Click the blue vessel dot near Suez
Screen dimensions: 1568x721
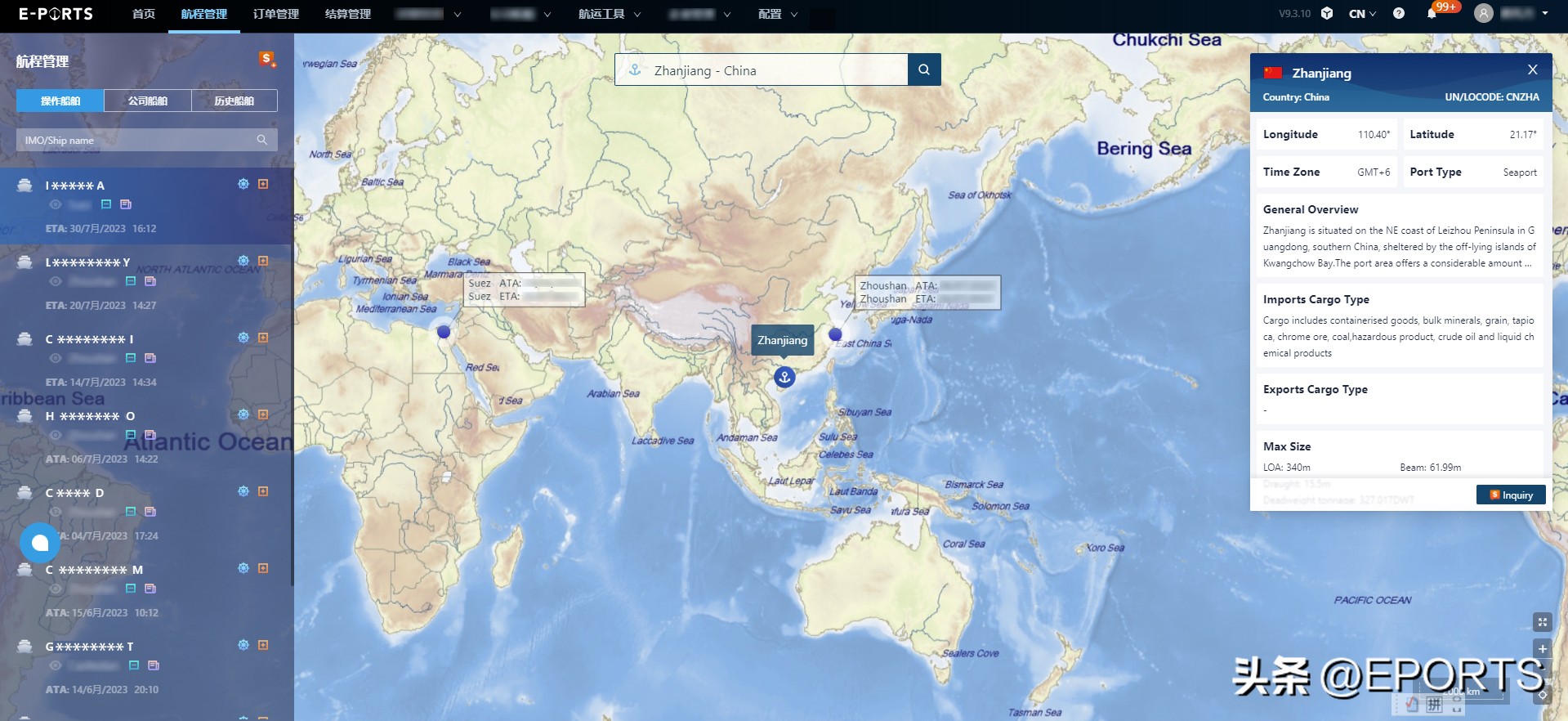(444, 332)
